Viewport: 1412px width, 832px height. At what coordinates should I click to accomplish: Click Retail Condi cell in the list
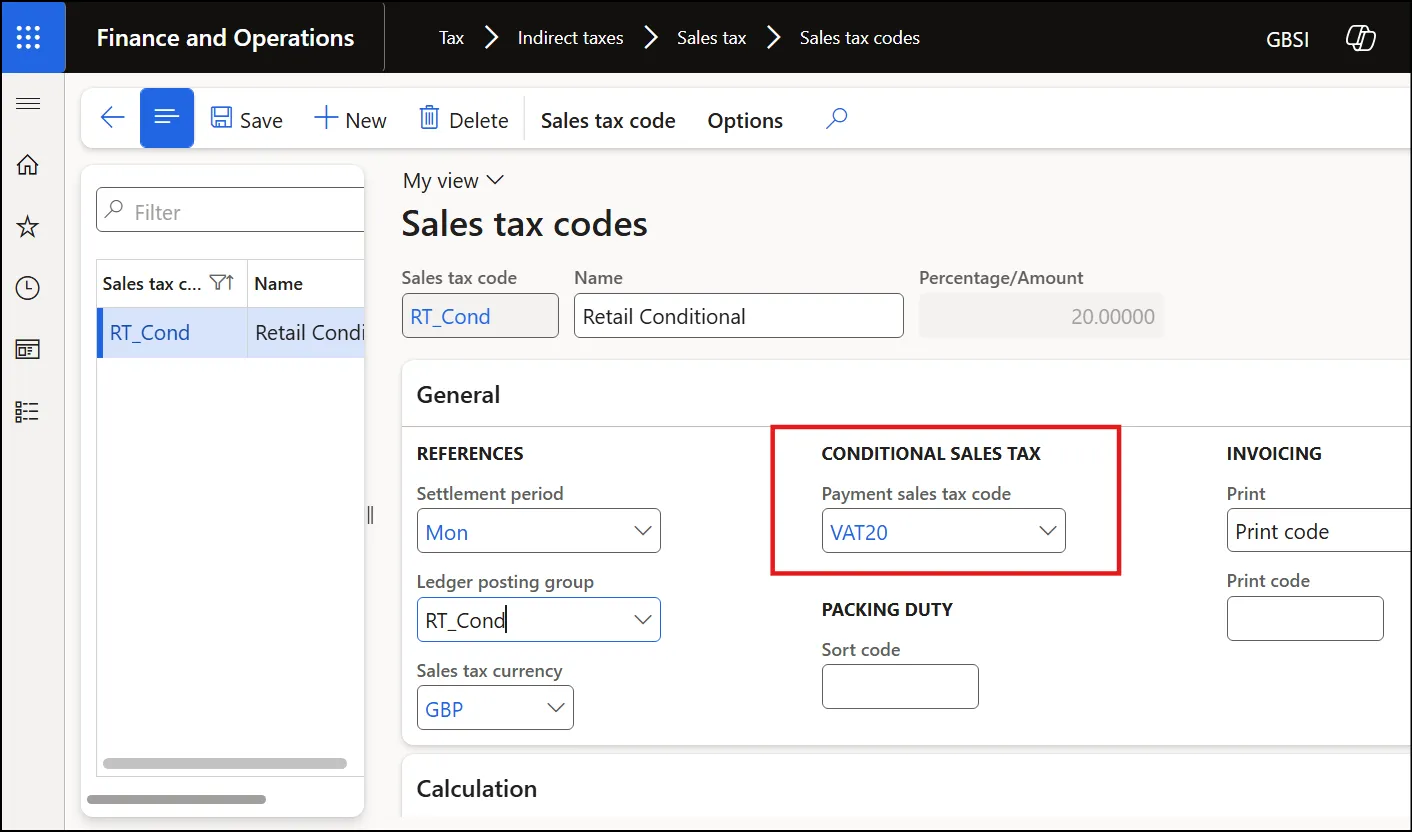tap(306, 333)
